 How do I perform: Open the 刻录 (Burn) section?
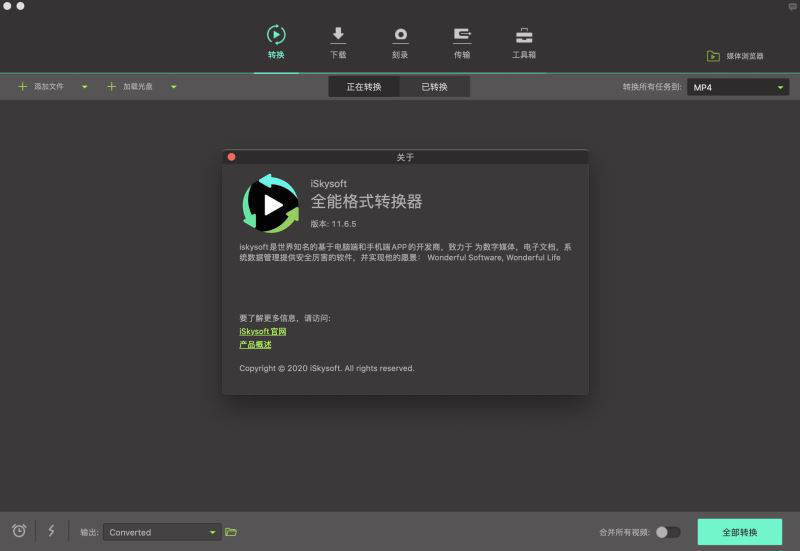point(400,42)
